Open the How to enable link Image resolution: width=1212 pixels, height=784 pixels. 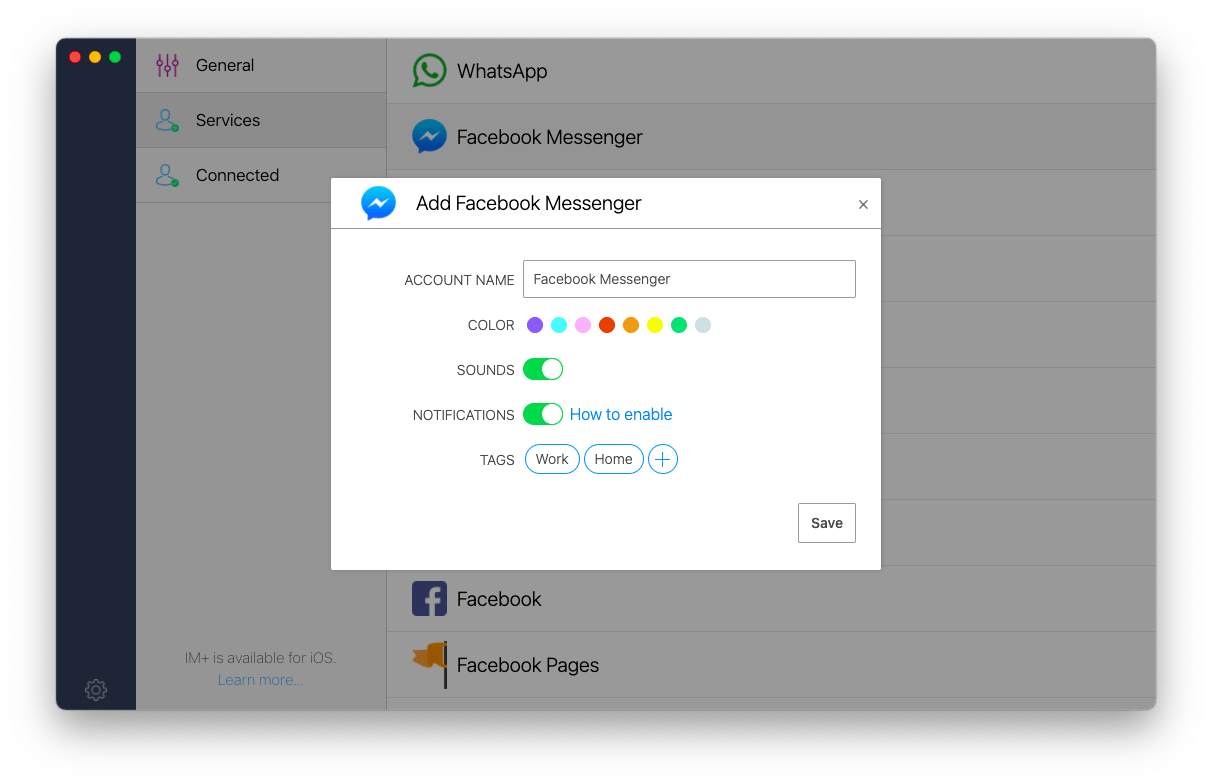(x=620, y=414)
